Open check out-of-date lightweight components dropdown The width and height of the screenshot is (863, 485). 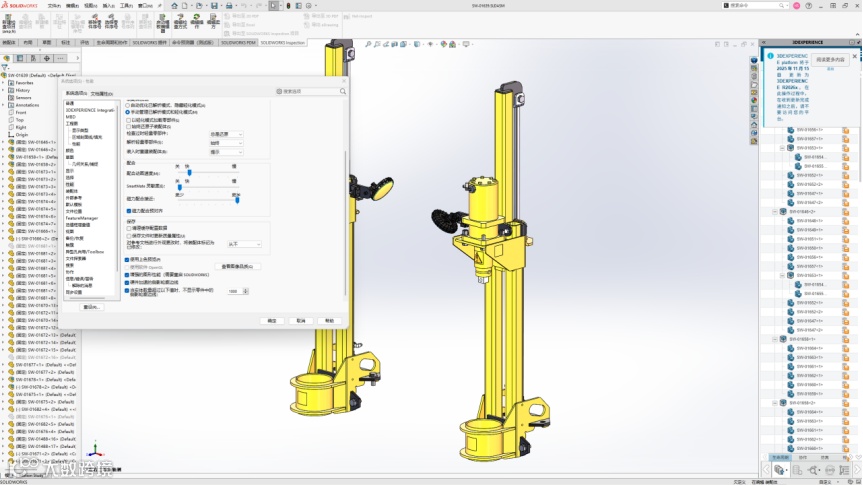tap(226, 134)
